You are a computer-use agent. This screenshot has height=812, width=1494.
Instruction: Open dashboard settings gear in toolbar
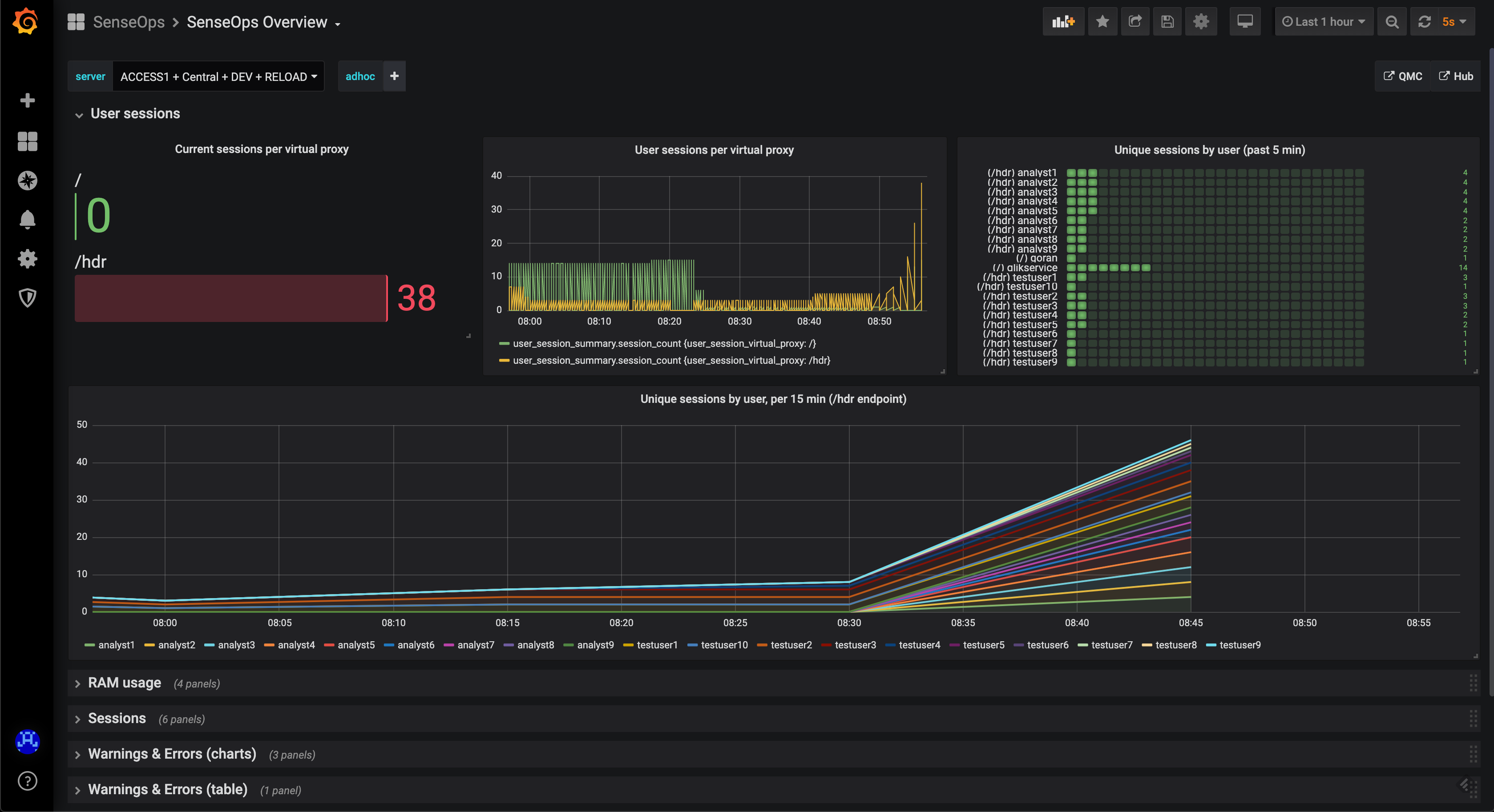(1201, 22)
